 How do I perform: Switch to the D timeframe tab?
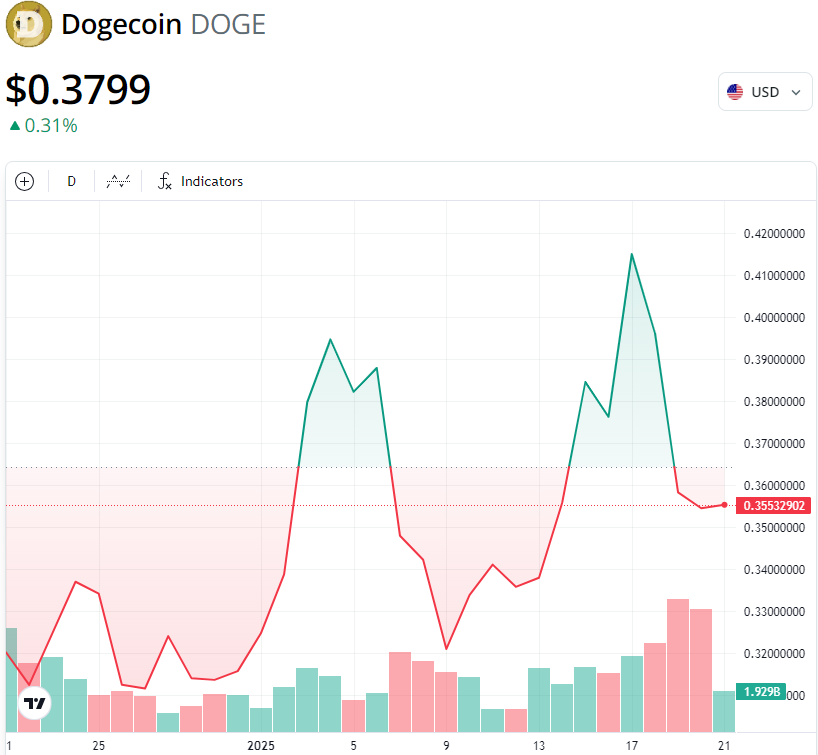coord(71,181)
